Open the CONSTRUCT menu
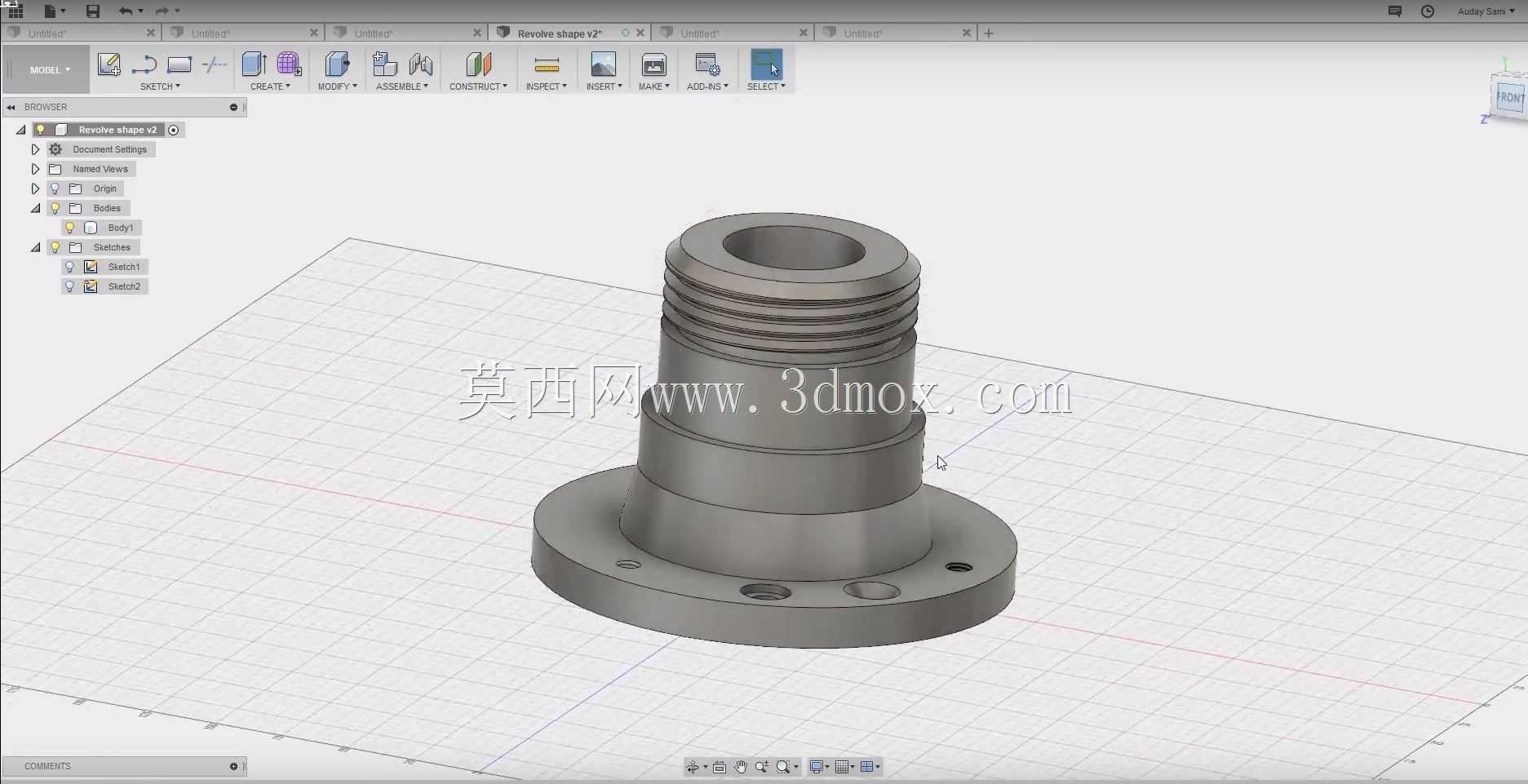 pos(478,86)
